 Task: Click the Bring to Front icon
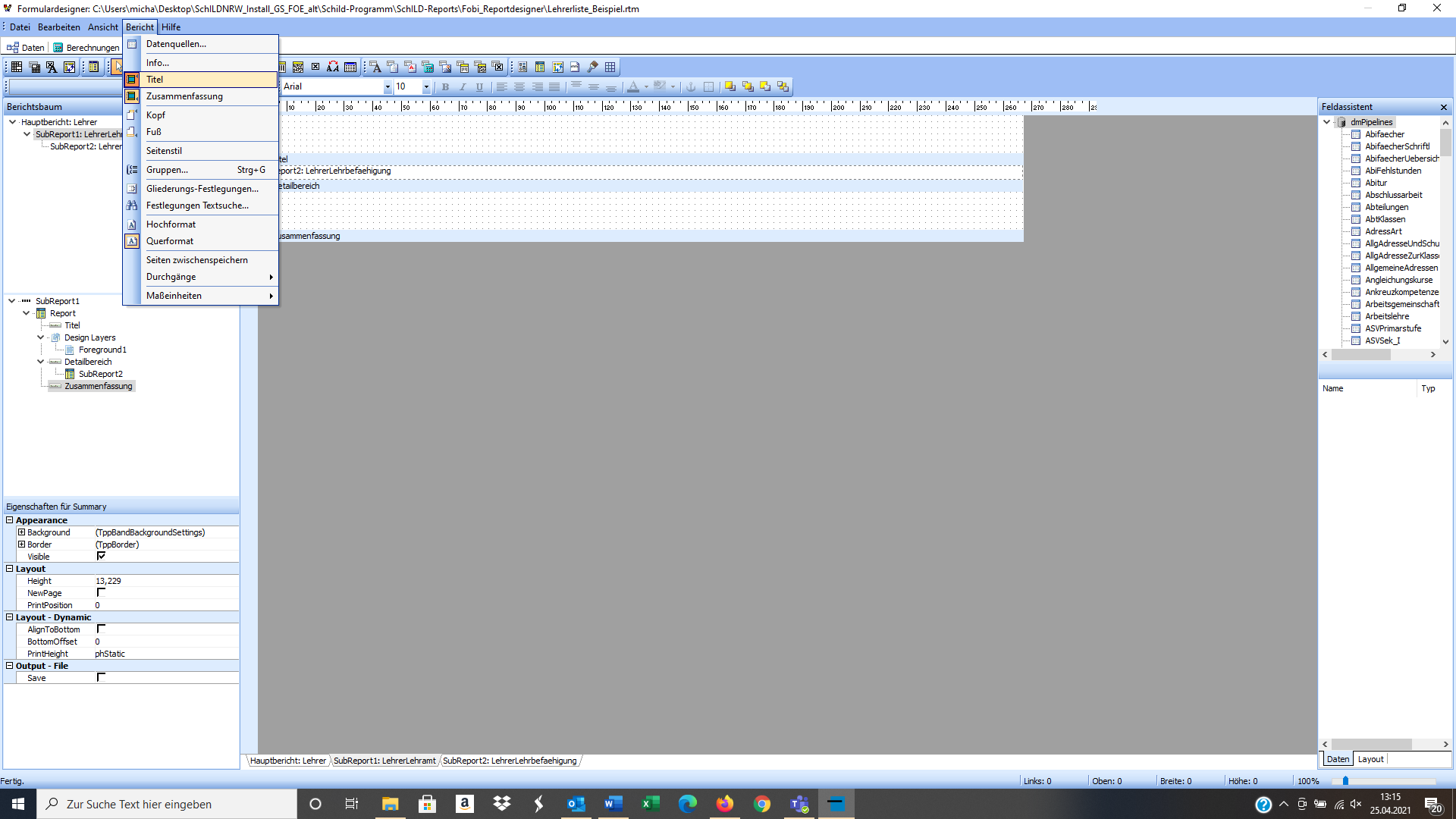pyautogui.click(x=730, y=87)
